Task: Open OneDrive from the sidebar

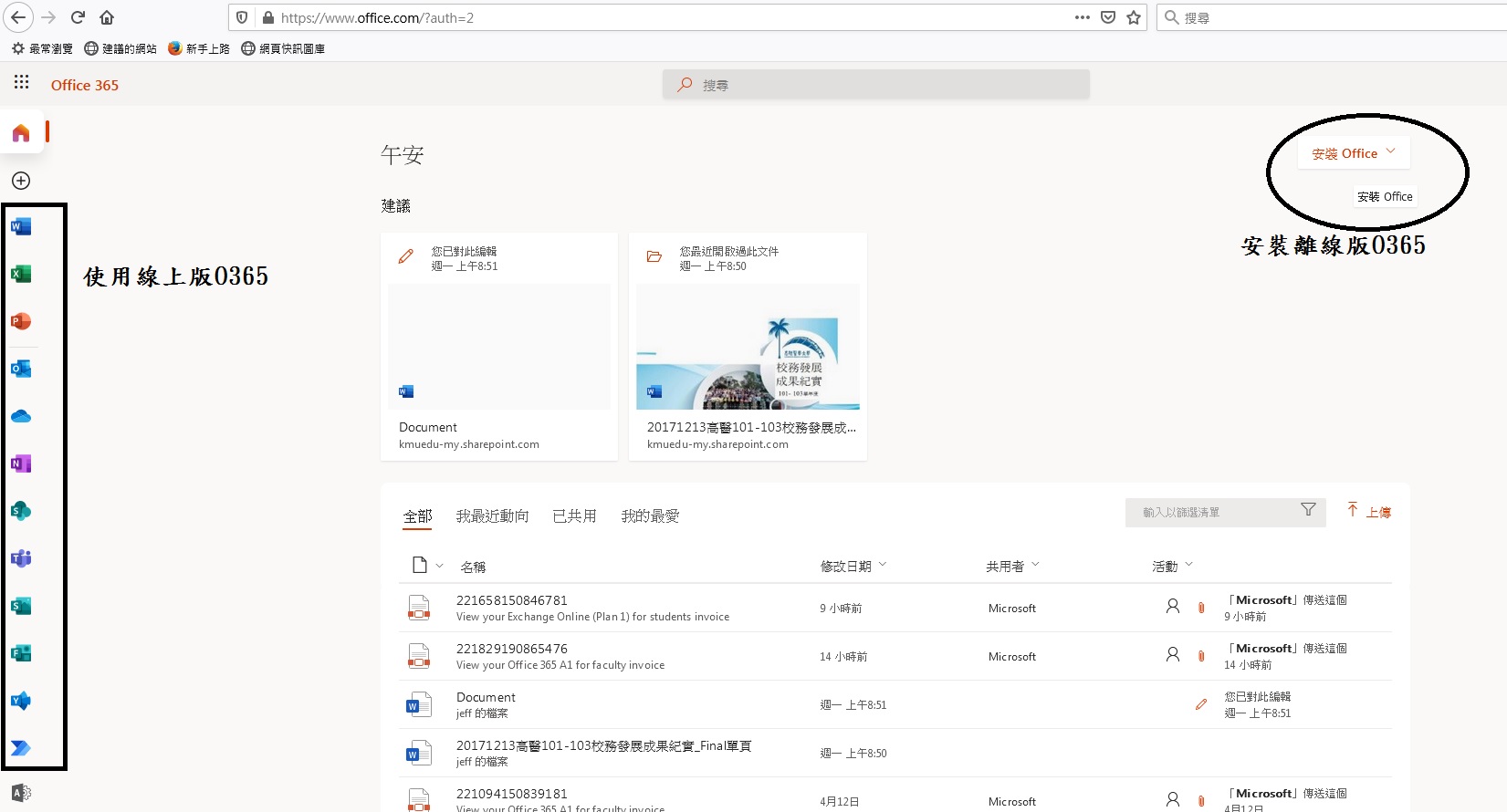Action: tap(21, 416)
